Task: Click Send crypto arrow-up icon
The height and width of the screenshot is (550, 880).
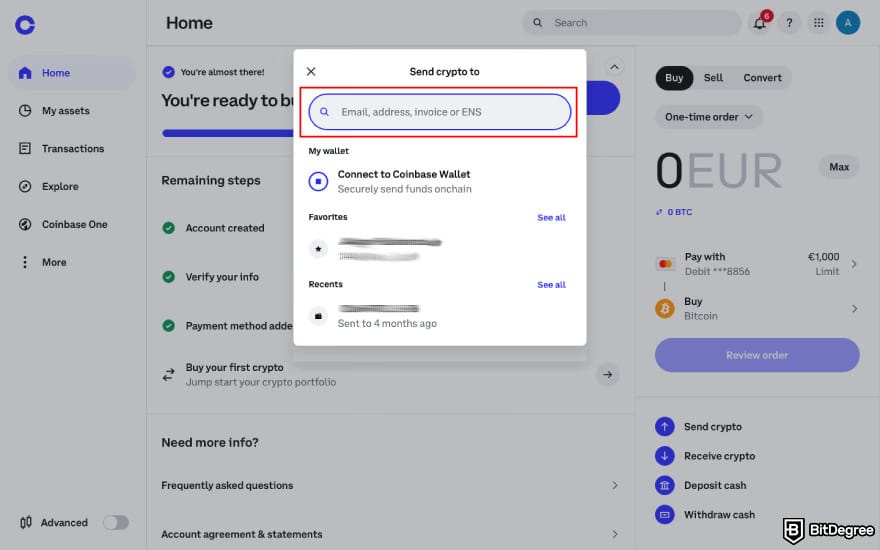Action: pyautogui.click(x=664, y=427)
